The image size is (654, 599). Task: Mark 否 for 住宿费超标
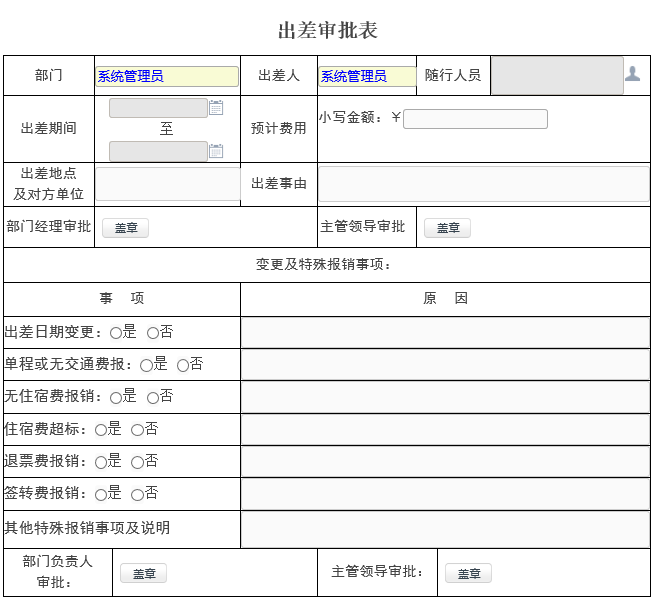137,430
